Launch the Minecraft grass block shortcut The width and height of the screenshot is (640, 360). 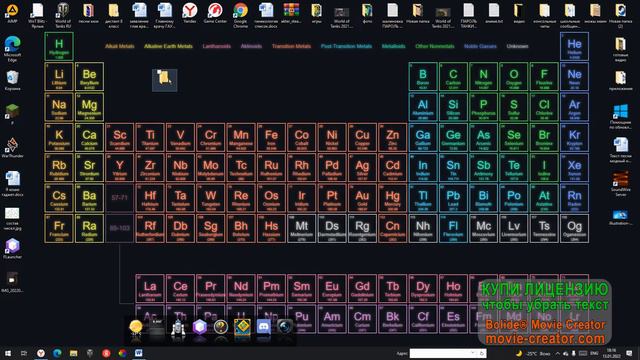12,113
